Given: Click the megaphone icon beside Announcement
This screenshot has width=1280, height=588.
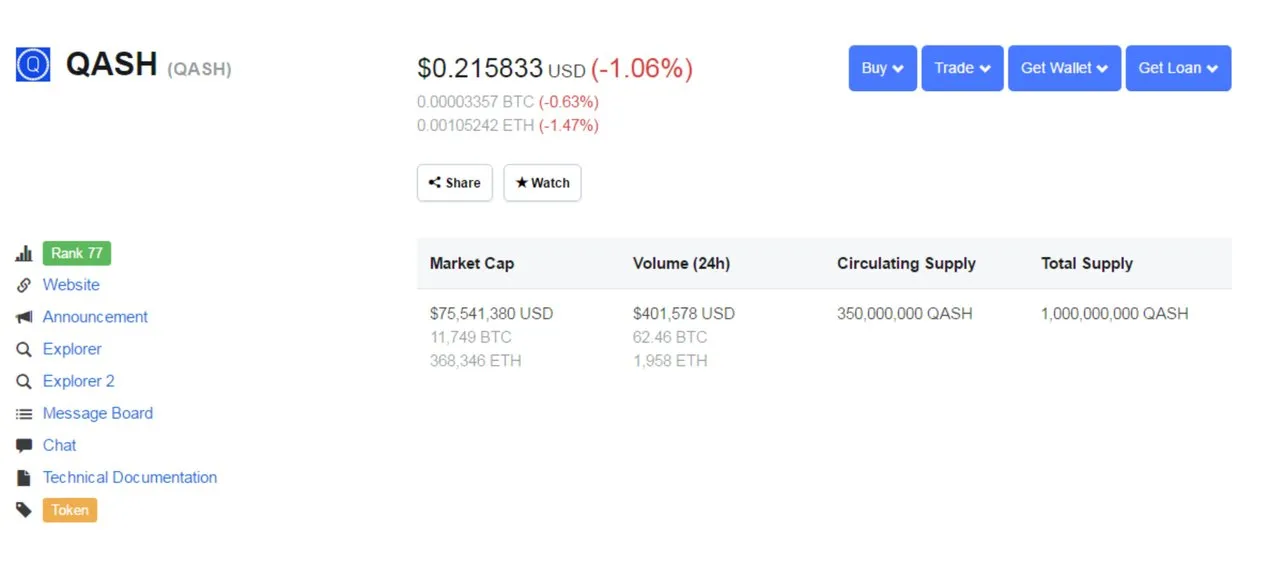Looking at the screenshot, I should (x=24, y=317).
